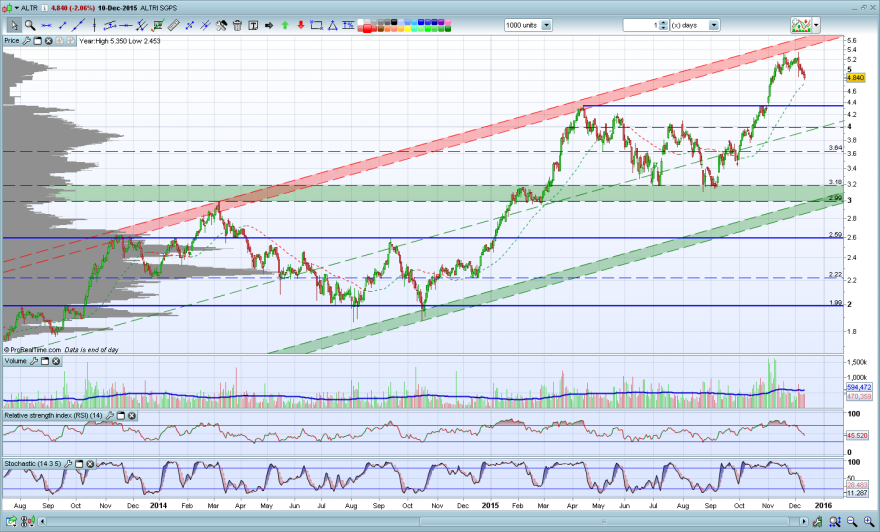Close the RSI indicator panel

pos(131,416)
